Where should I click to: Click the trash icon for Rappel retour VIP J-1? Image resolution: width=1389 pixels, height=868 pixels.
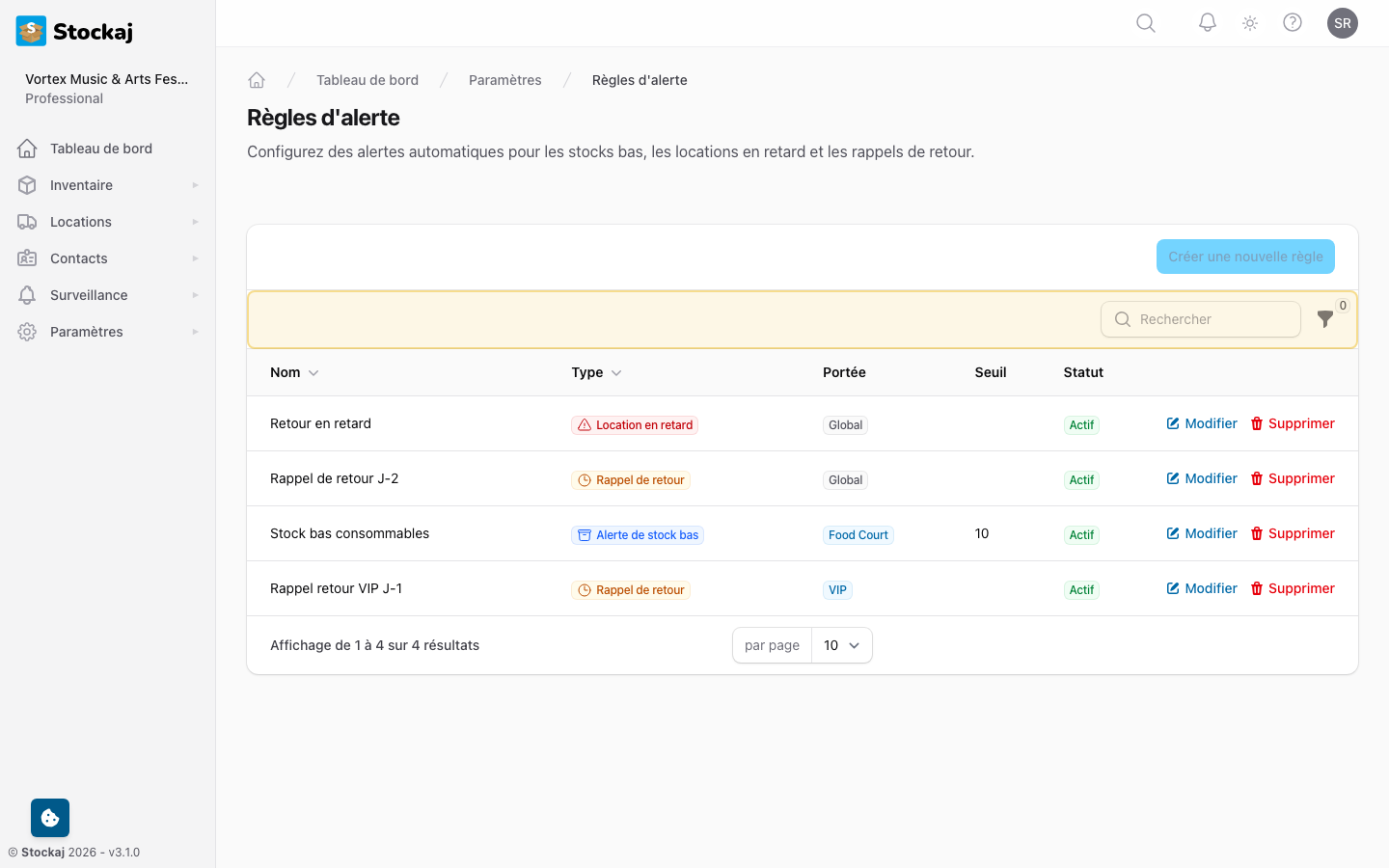1256,588
